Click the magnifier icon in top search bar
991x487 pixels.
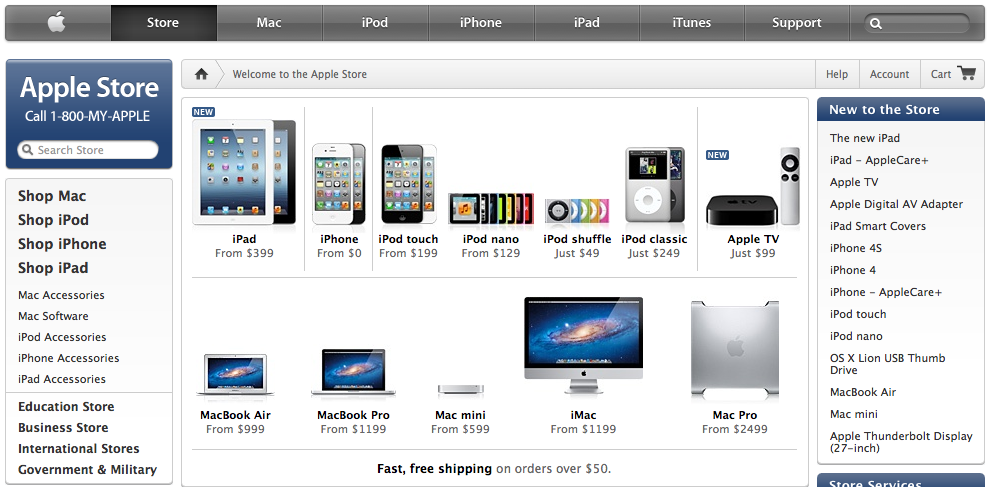point(876,23)
